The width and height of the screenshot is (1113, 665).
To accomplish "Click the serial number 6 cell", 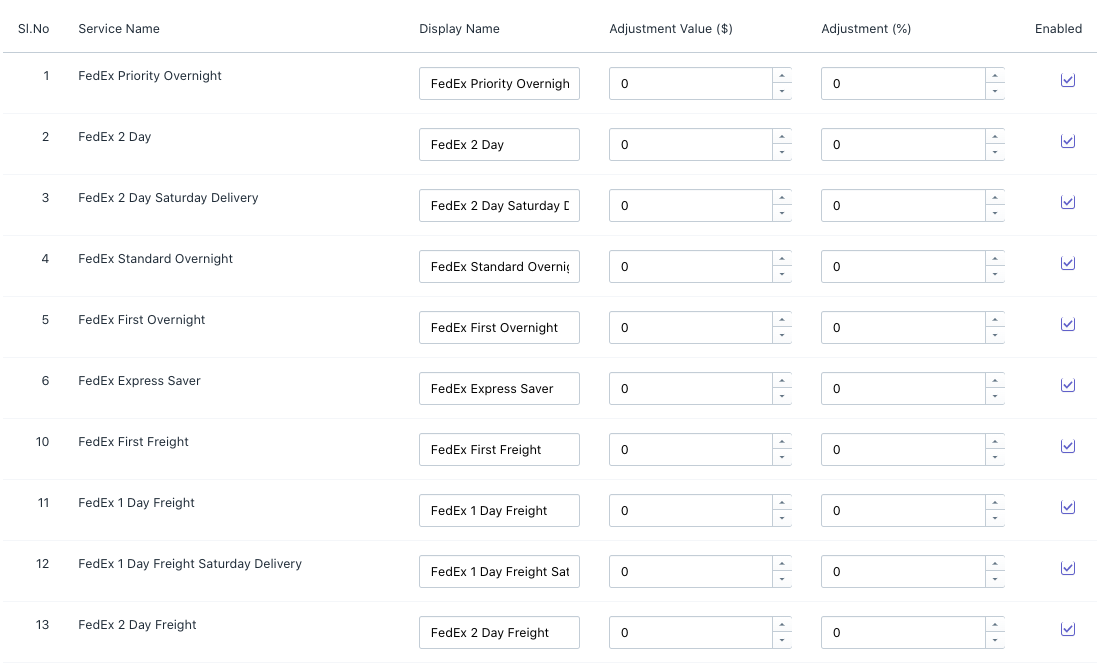I will tap(45, 381).
